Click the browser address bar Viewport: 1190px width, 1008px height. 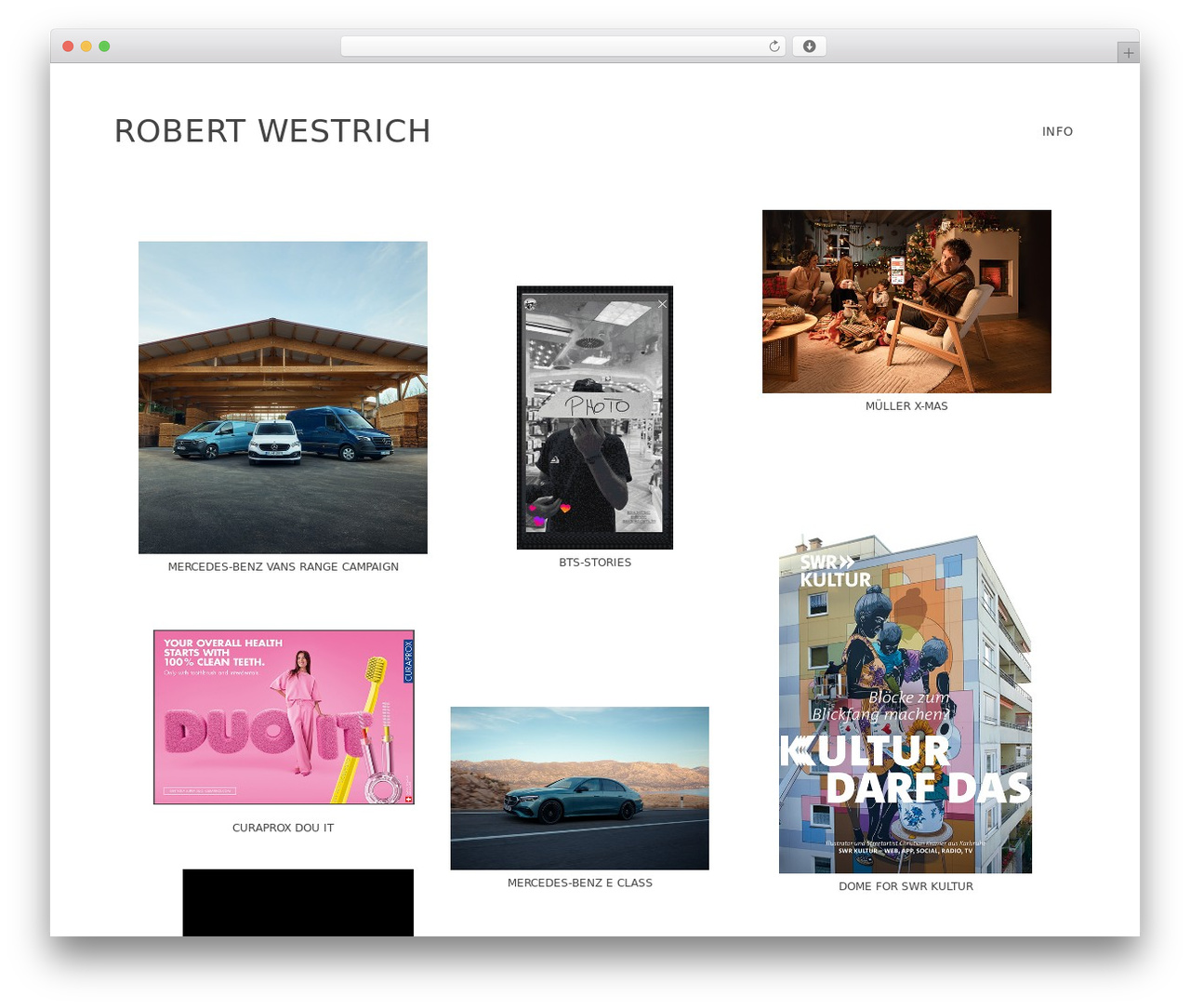[563, 46]
